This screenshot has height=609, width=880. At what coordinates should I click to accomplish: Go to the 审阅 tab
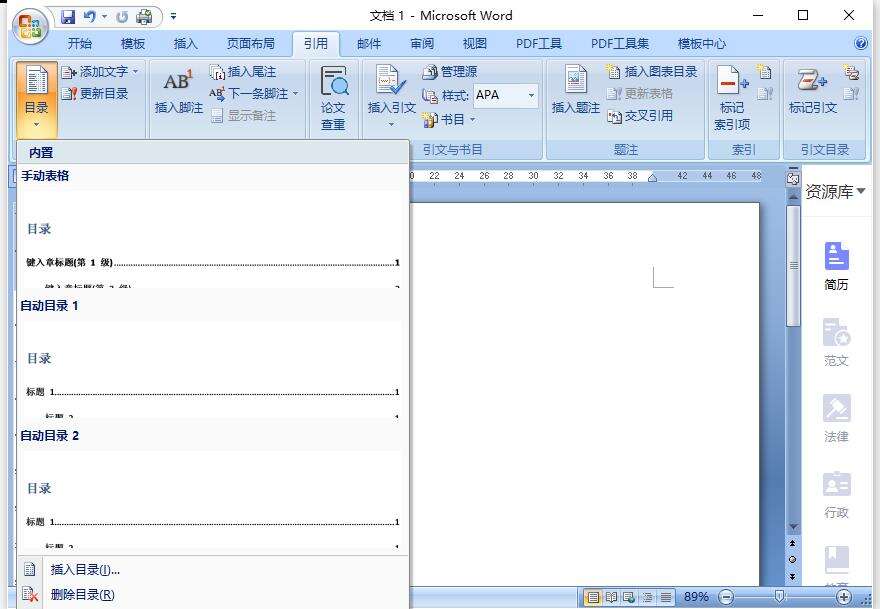pos(422,44)
